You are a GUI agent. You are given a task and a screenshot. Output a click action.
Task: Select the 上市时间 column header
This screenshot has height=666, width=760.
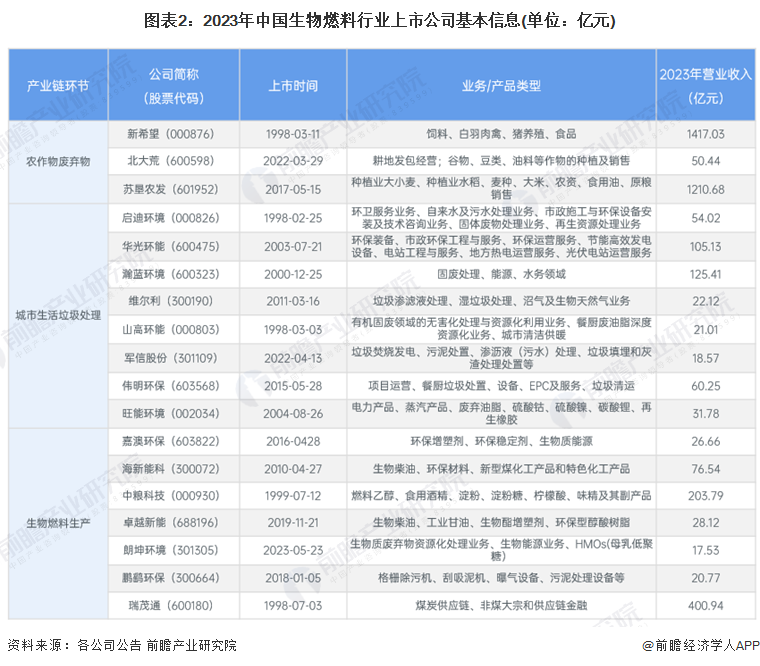pyautogui.click(x=293, y=86)
